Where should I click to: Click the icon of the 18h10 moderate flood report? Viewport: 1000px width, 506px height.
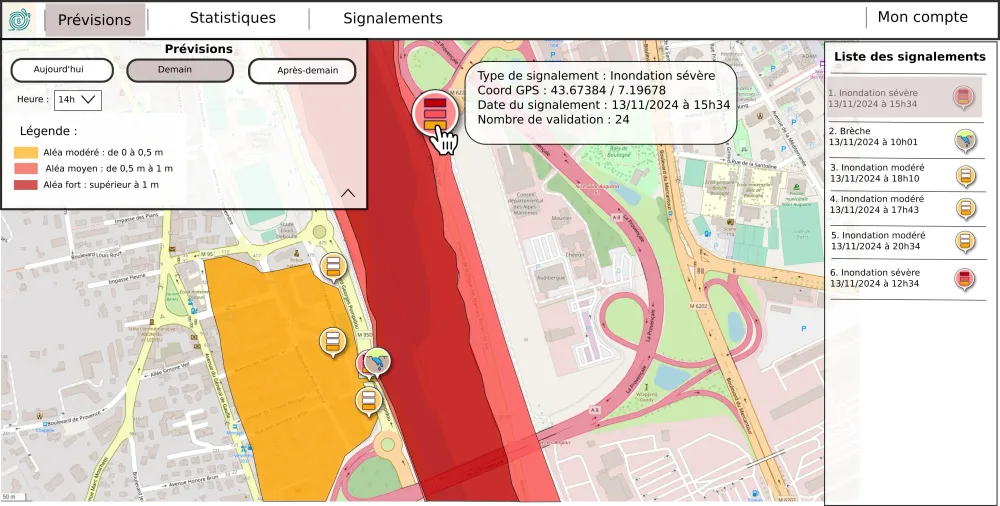[x=965, y=176]
